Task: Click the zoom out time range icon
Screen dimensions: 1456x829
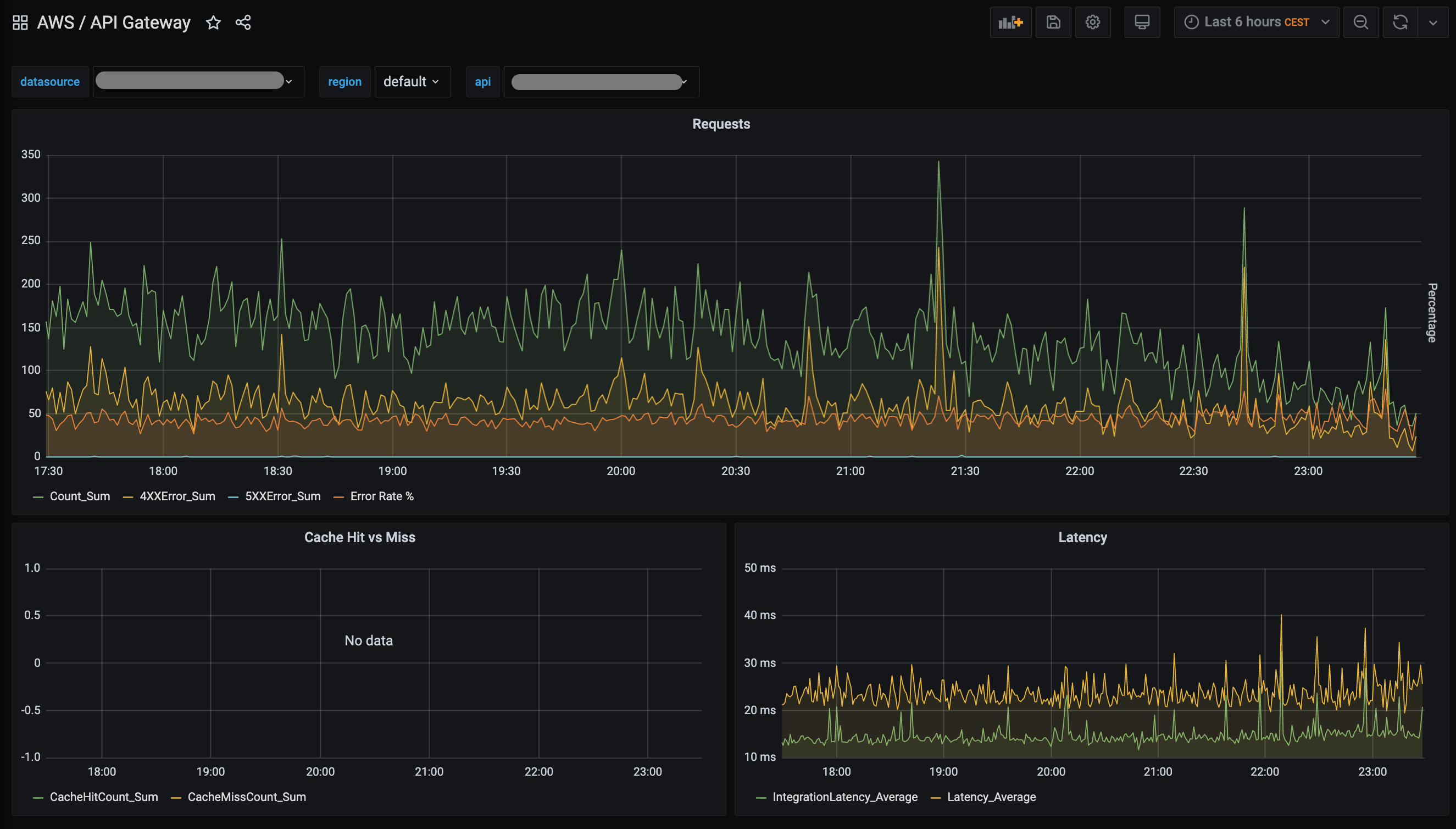Action: click(x=1360, y=22)
